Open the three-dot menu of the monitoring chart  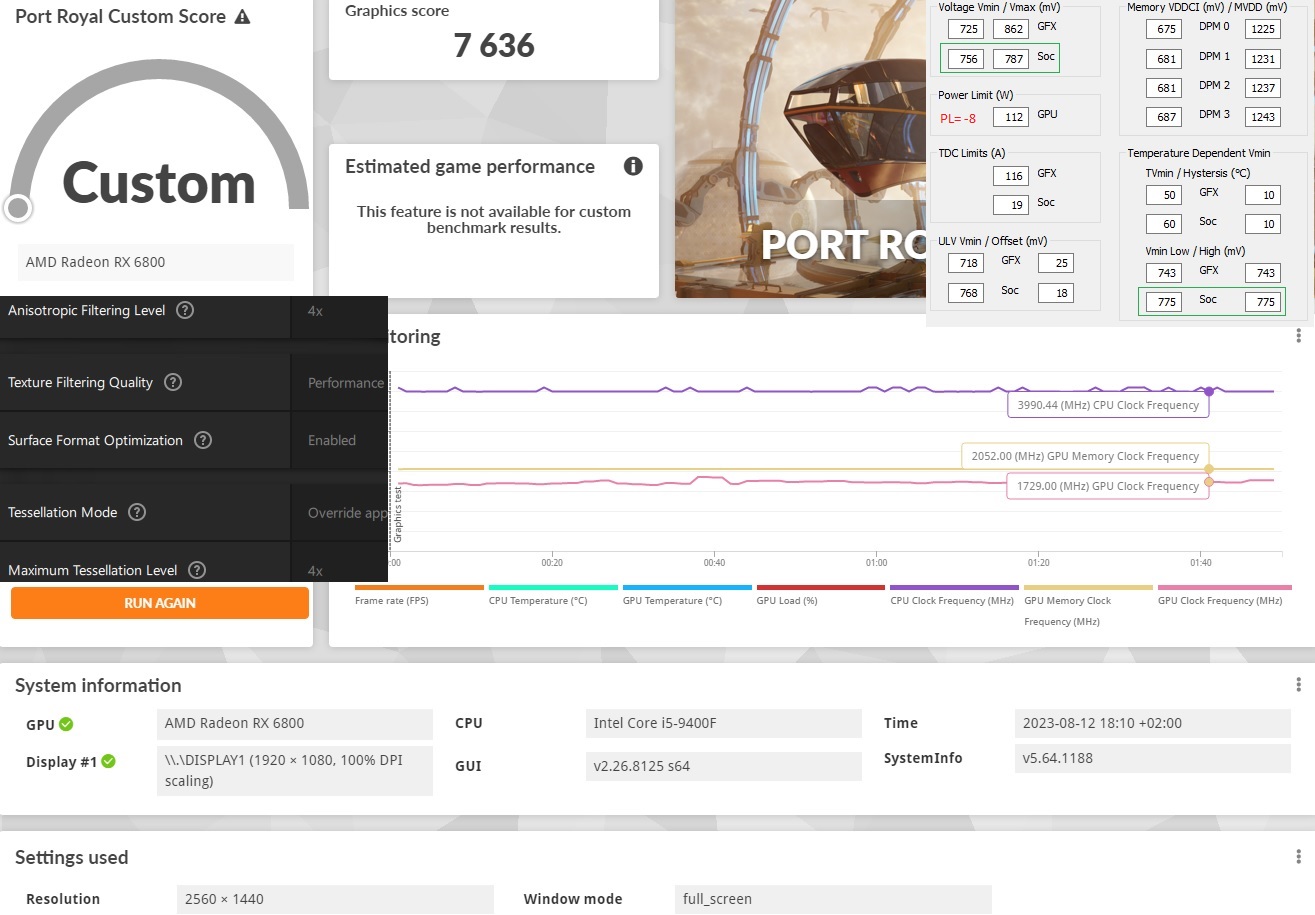pyautogui.click(x=1298, y=336)
